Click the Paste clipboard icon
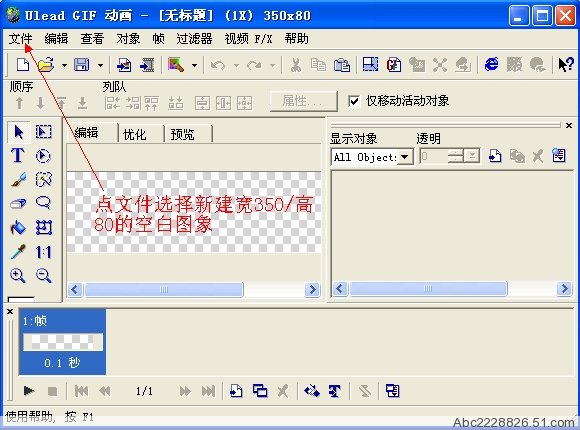The height and width of the screenshot is (430, 580). pos(342,65)
